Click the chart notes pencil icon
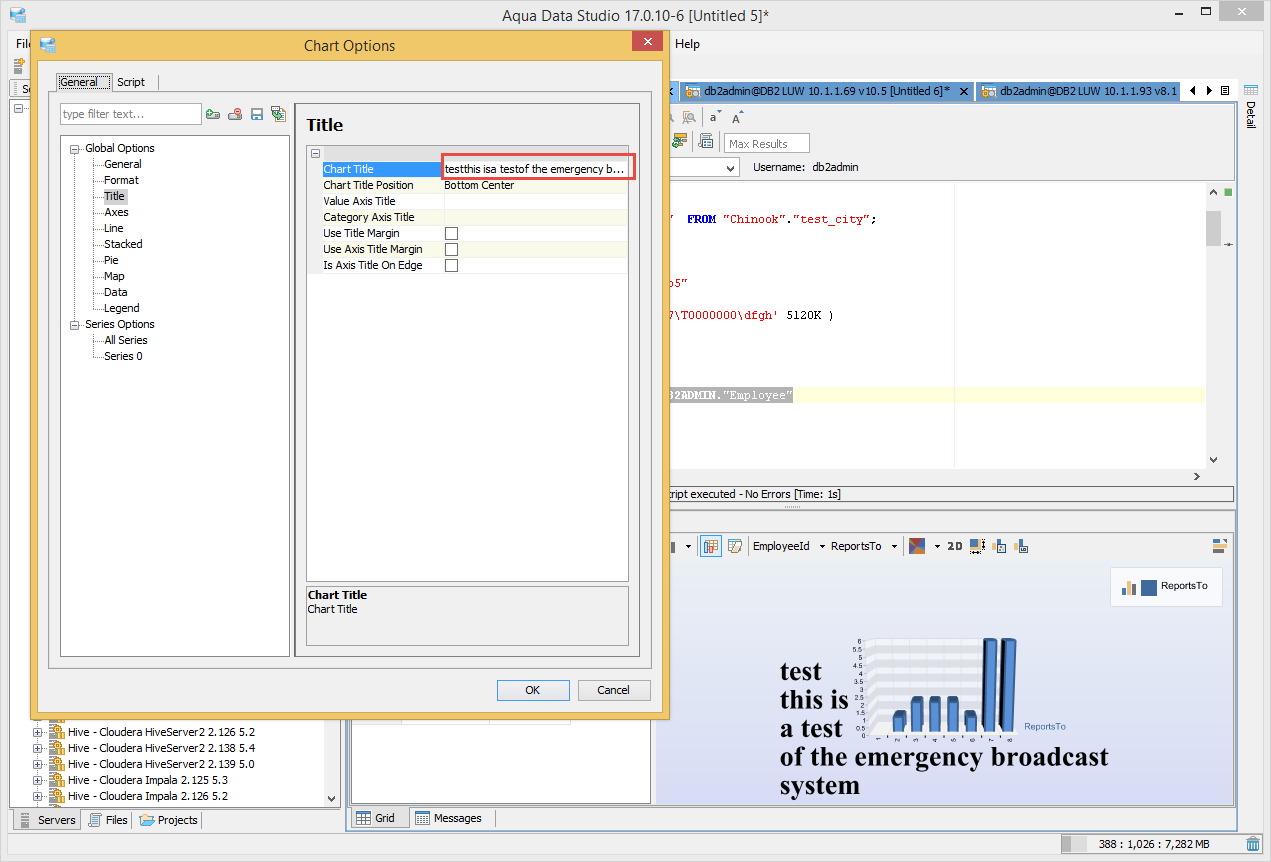 (x=734, y=546)
